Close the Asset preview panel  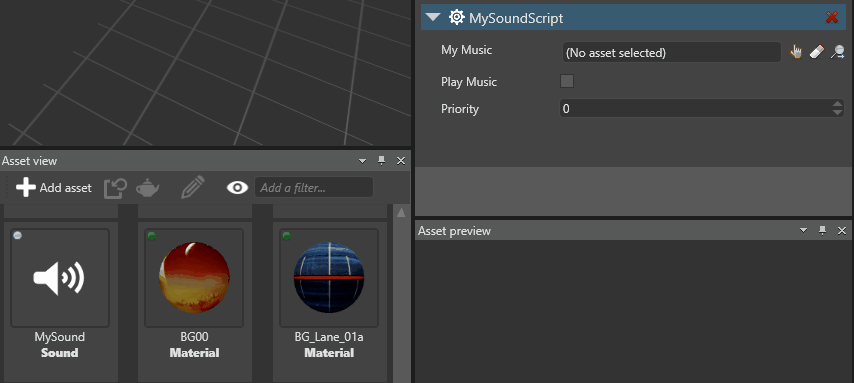tap(842, 231)
